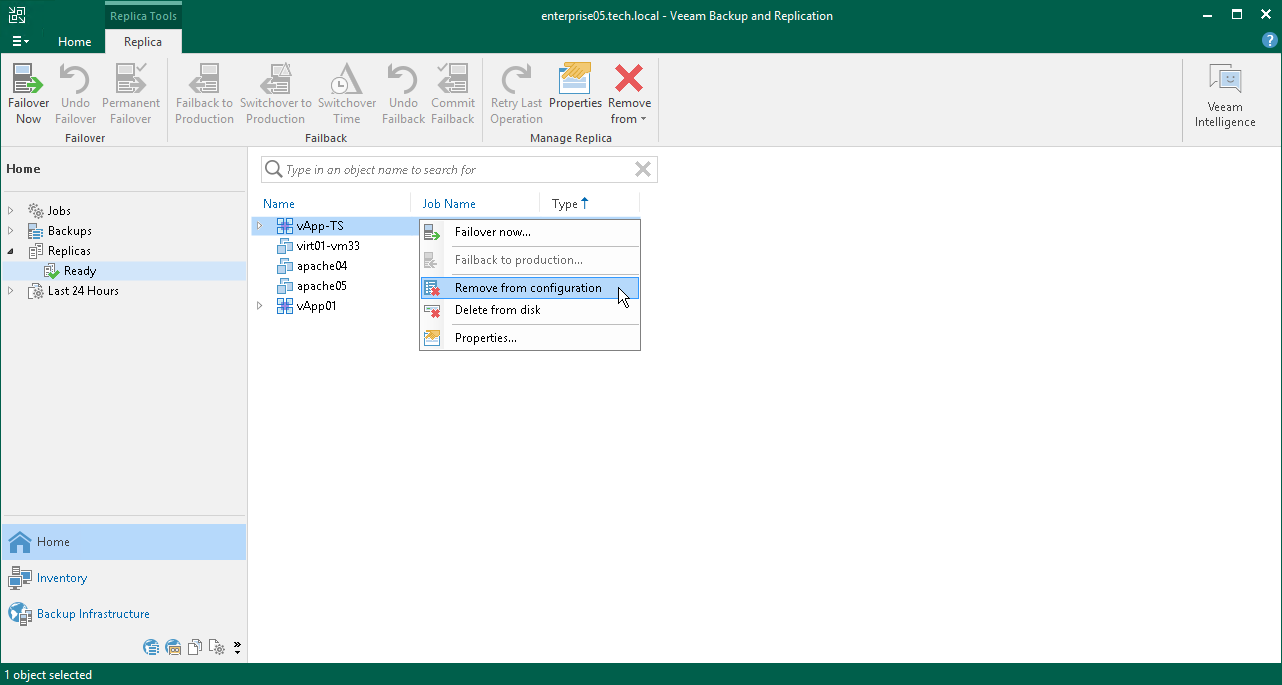Select Backups in the Home tree
The width and height of the screenshot is (1282, 685).
pyautogui.click(x=70, y=231)
